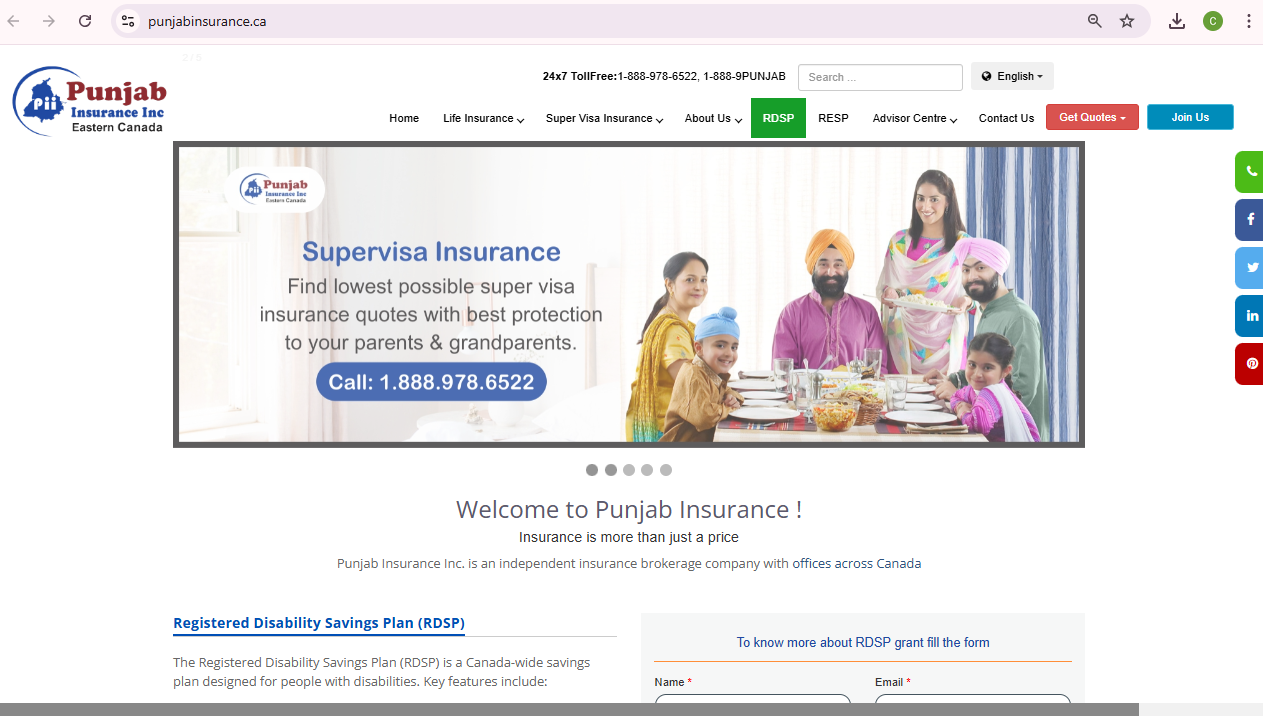Viewport: 1263px width, 716px height.
Task: Open the Get Quotes dropdown button
Action: tap(1092, 117)
